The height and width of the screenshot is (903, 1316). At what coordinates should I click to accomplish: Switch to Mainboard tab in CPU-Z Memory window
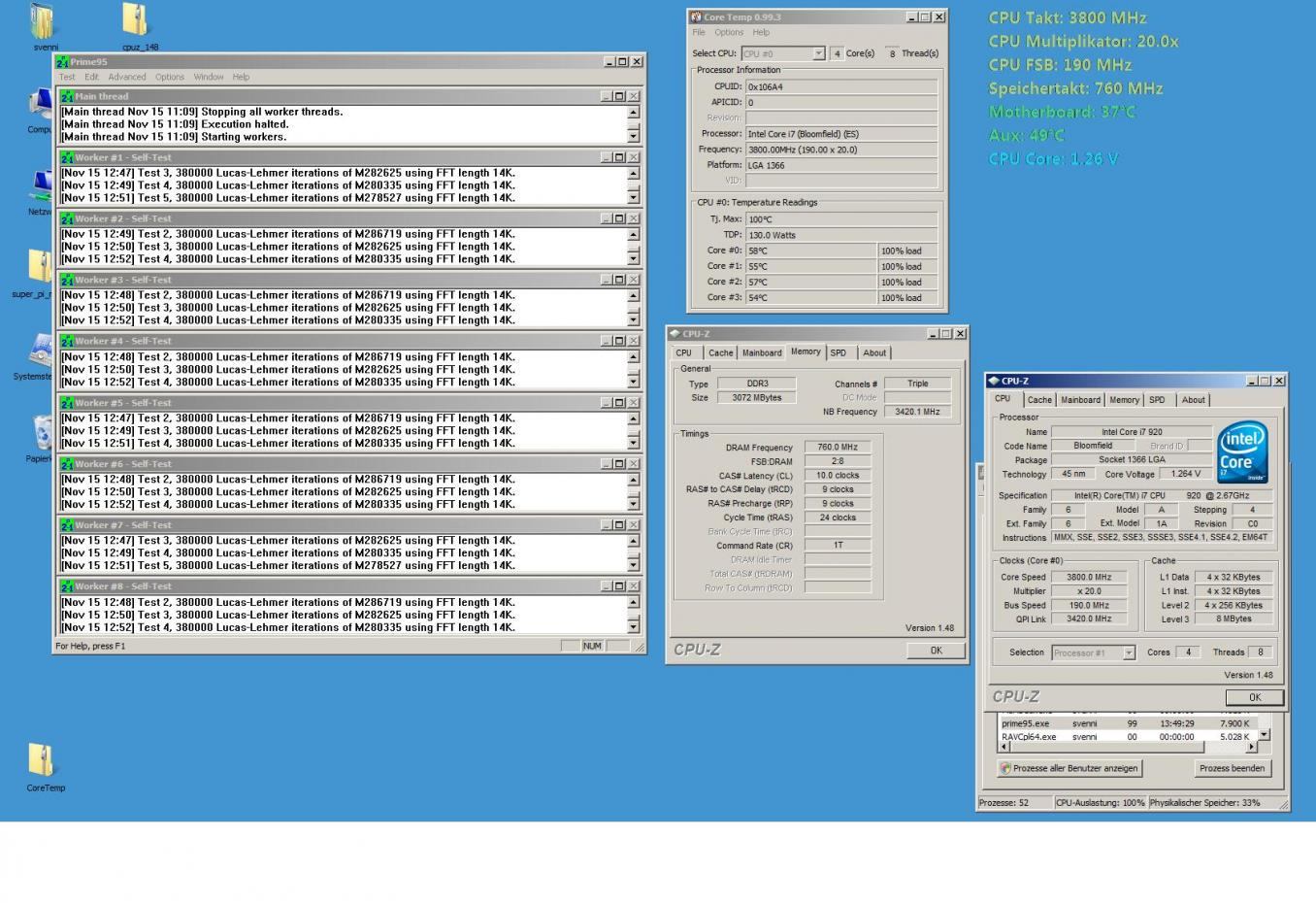click(x=762, y=353)
